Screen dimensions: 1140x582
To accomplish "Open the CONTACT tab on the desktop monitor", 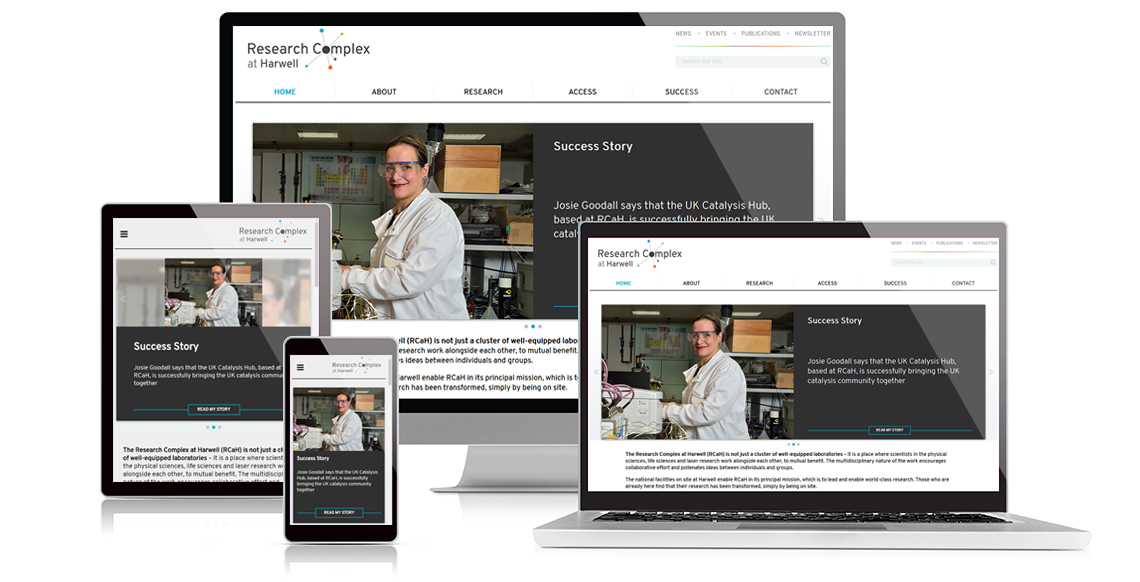I will pyautogui.click(x=781, y=92).
